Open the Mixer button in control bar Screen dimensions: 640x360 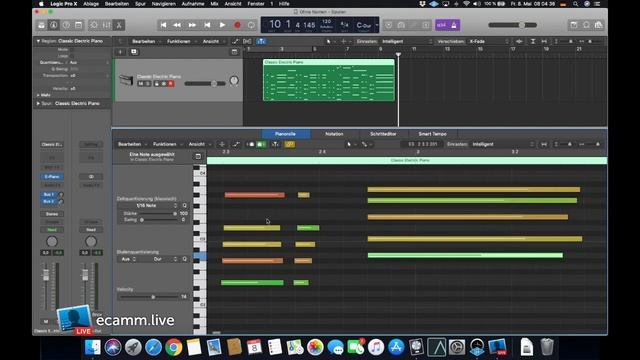point(107,25)
